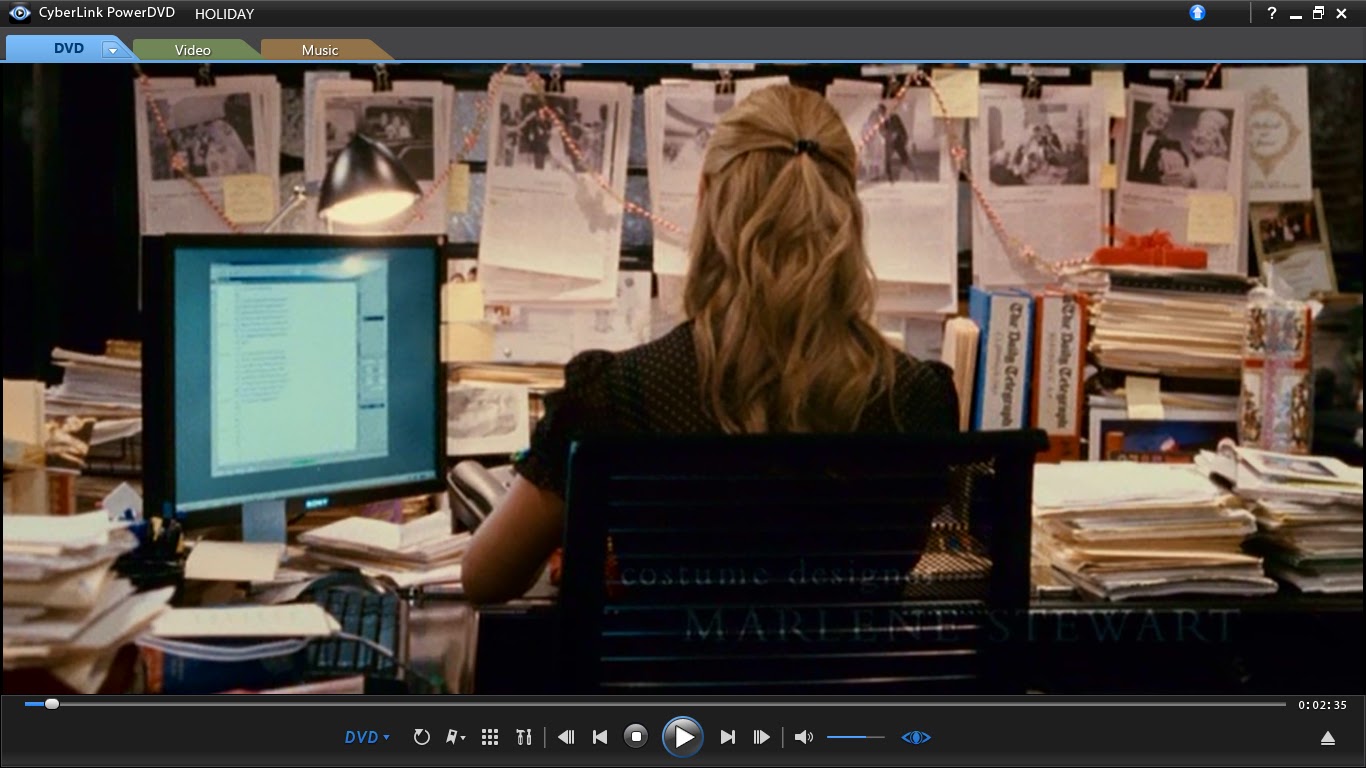Adjust the volume slider

click(856, 737)
